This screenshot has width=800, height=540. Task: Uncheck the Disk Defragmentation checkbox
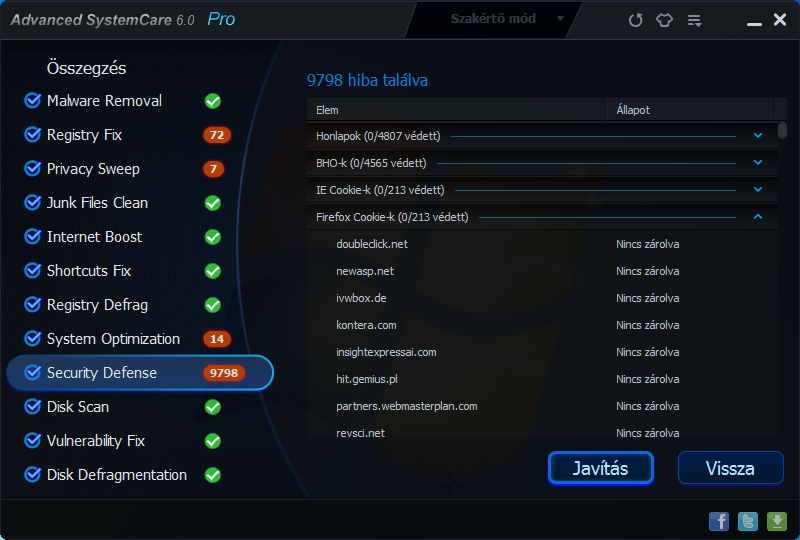coord(33,475)
